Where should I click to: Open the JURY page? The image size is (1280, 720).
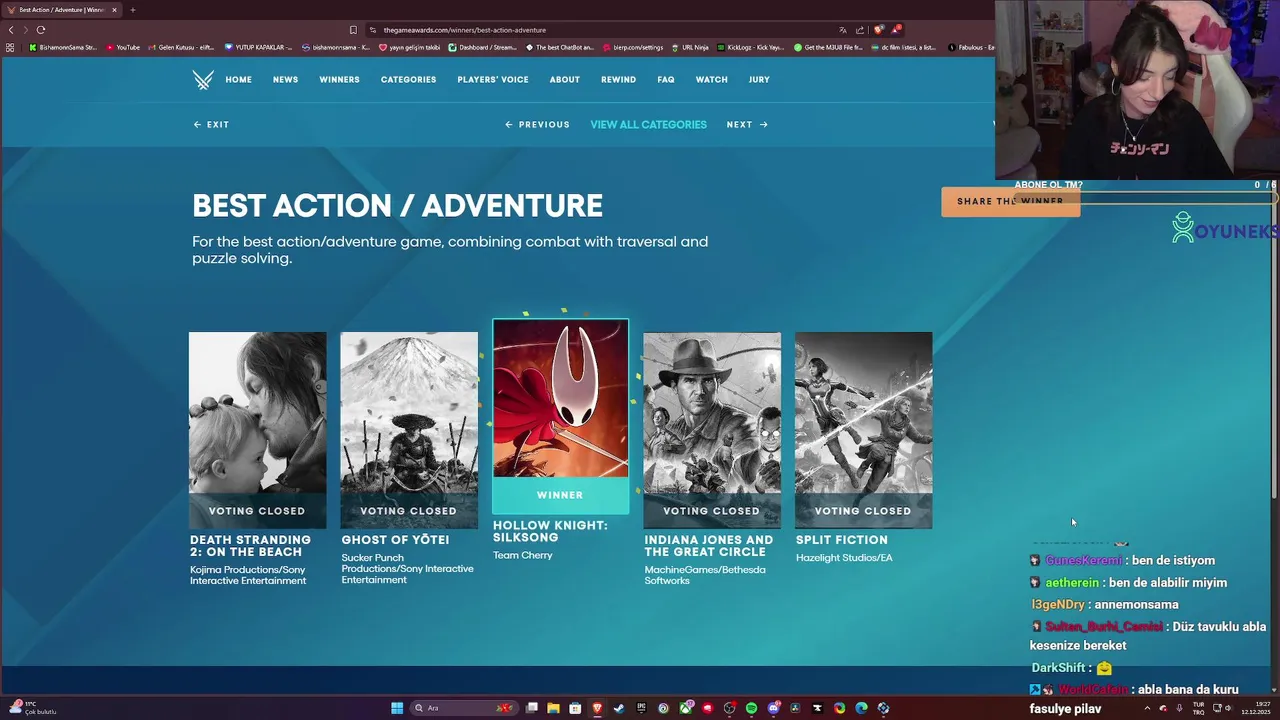[759, 80]
